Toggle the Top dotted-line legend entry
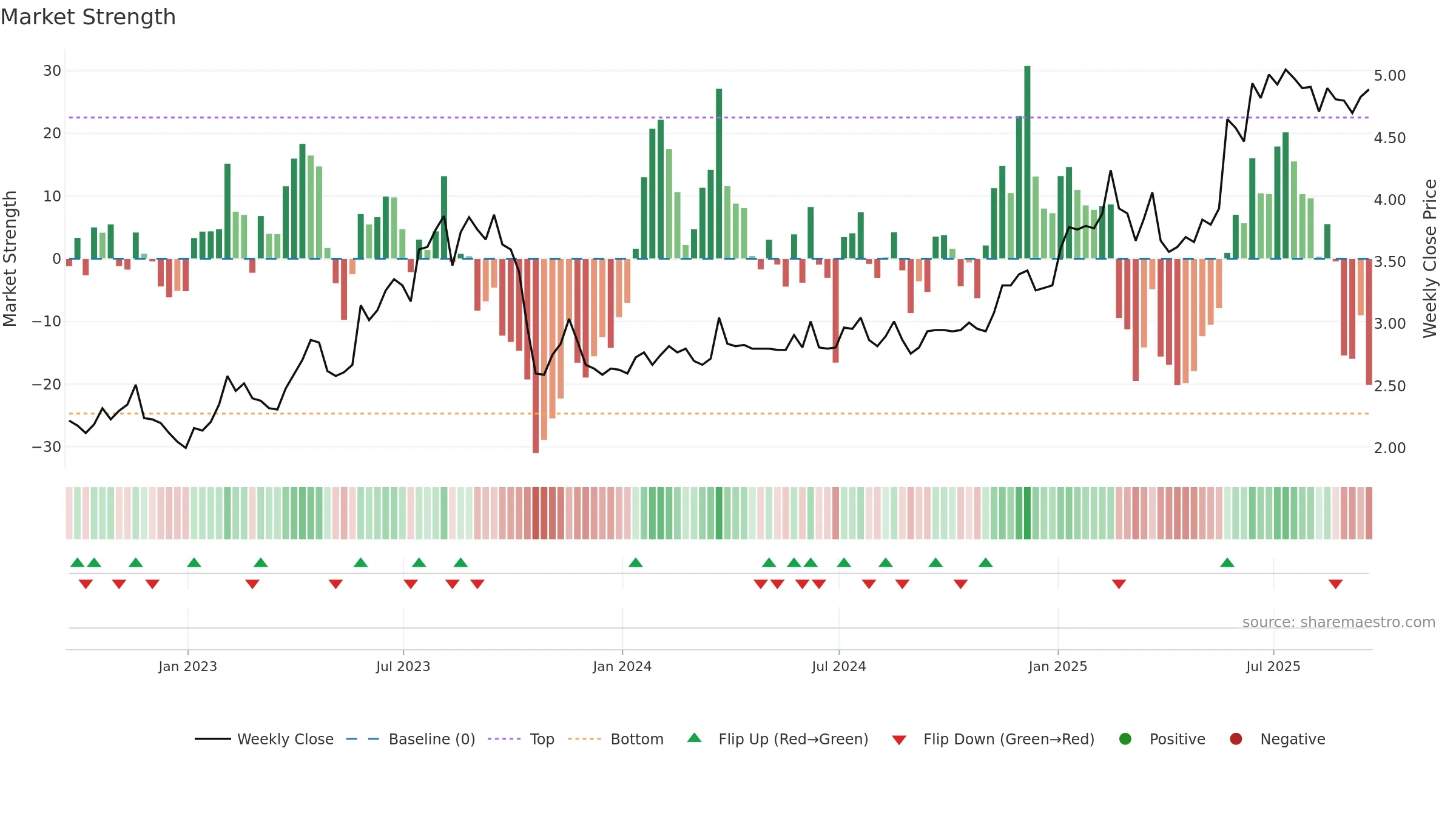This screenshot has width=1456, height=819. (x=521, y=739)
